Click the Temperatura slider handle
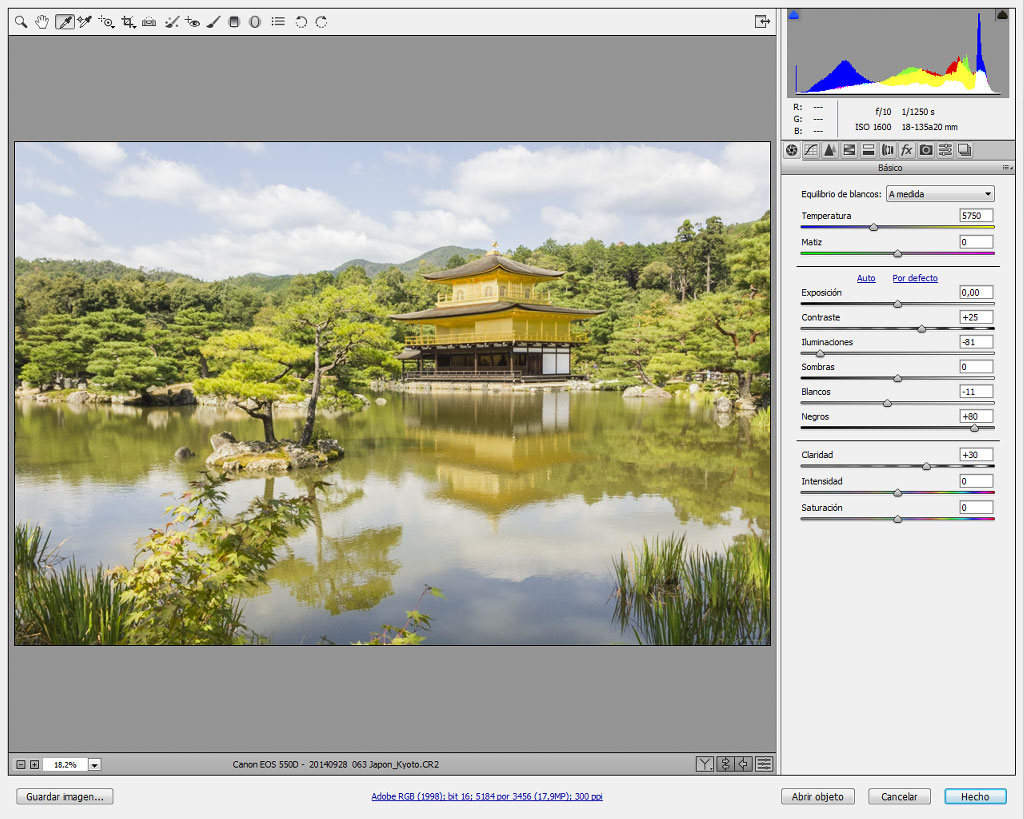Screen dimensions: 1024x819 coord(873,227)
